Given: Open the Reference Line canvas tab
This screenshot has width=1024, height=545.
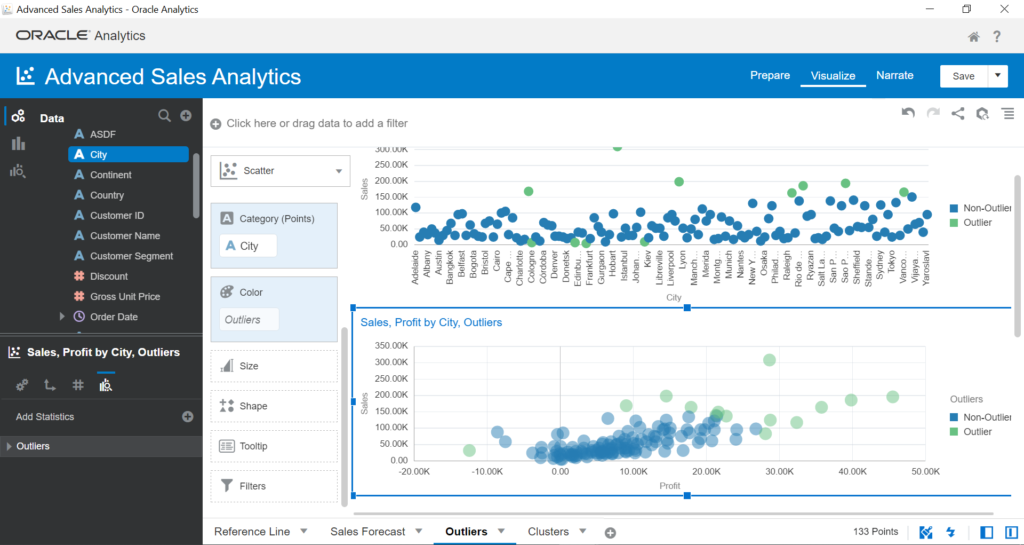Looking at the screenshot, I should pos(252,532).
